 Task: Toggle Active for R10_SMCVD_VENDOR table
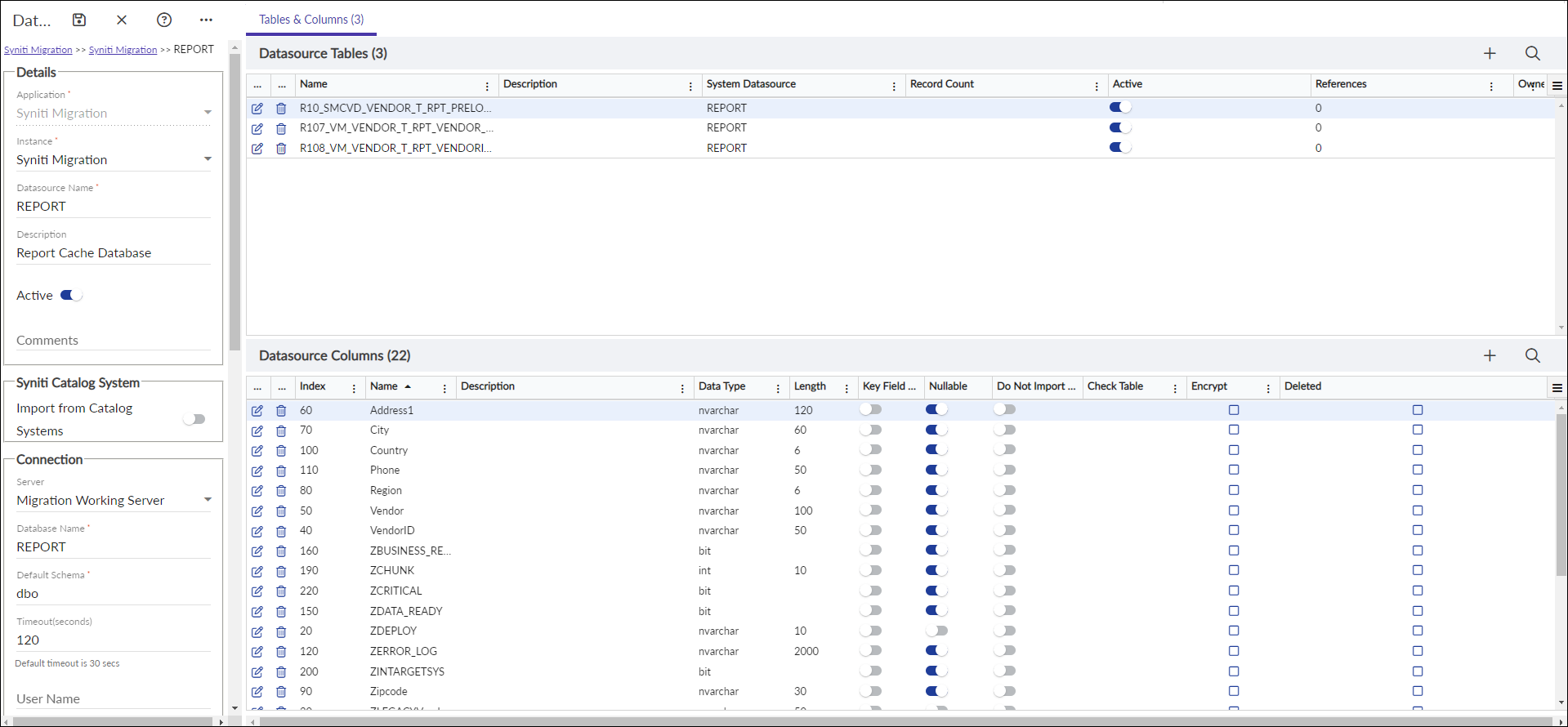pos(1120,107)
